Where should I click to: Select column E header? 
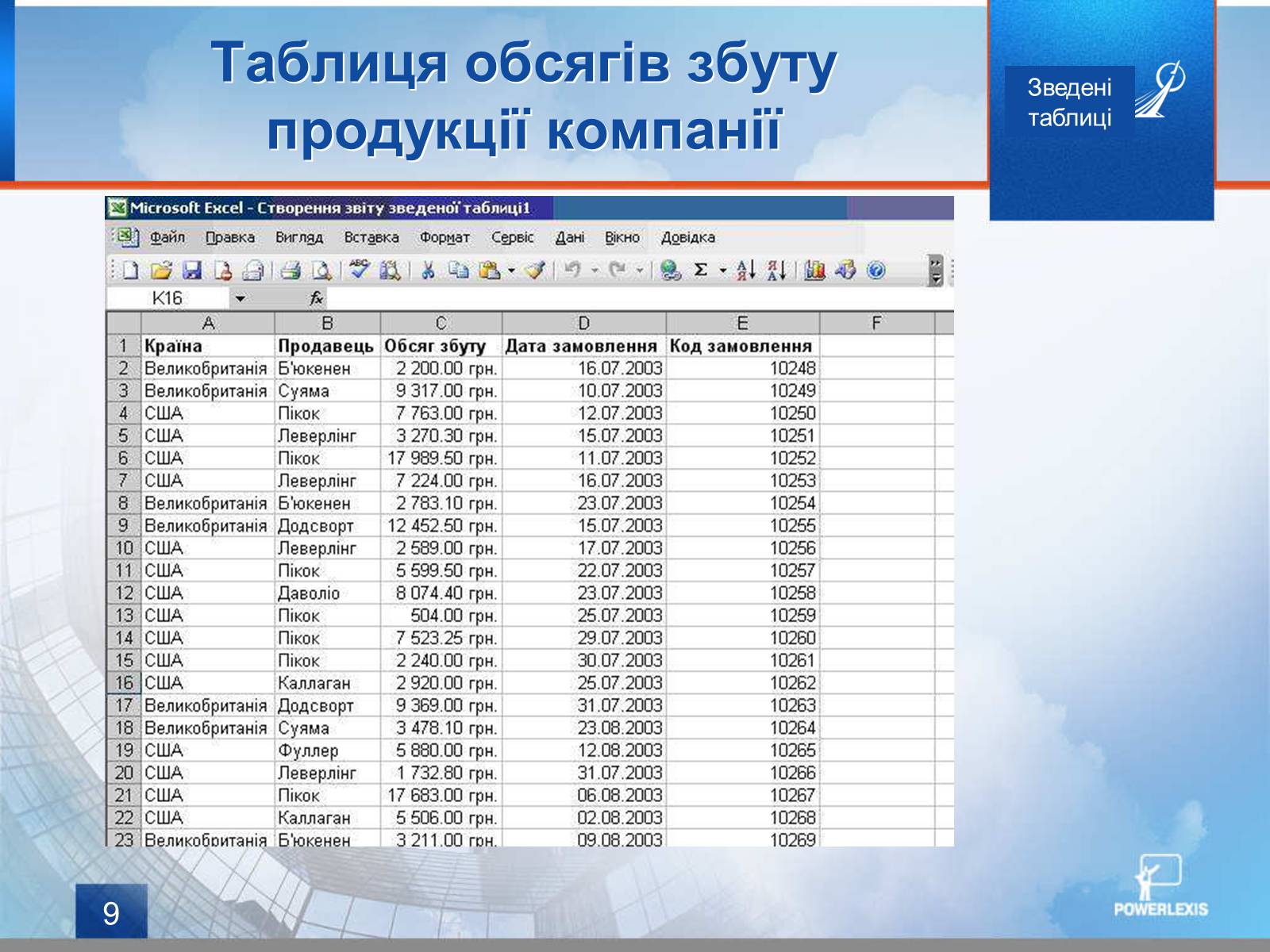click(x=743, y=323)
